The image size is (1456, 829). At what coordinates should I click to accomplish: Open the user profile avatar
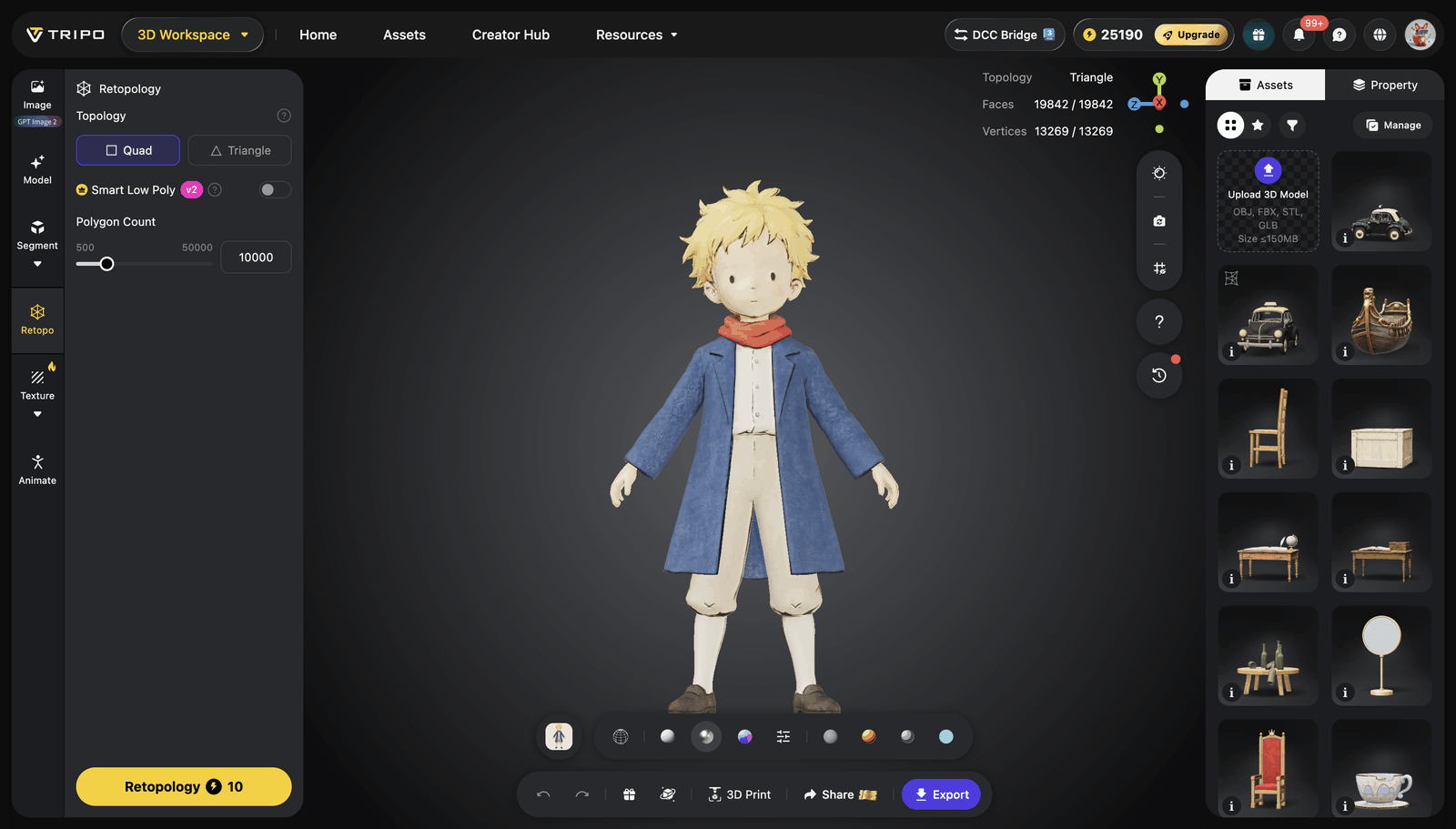coord(1421,35)
